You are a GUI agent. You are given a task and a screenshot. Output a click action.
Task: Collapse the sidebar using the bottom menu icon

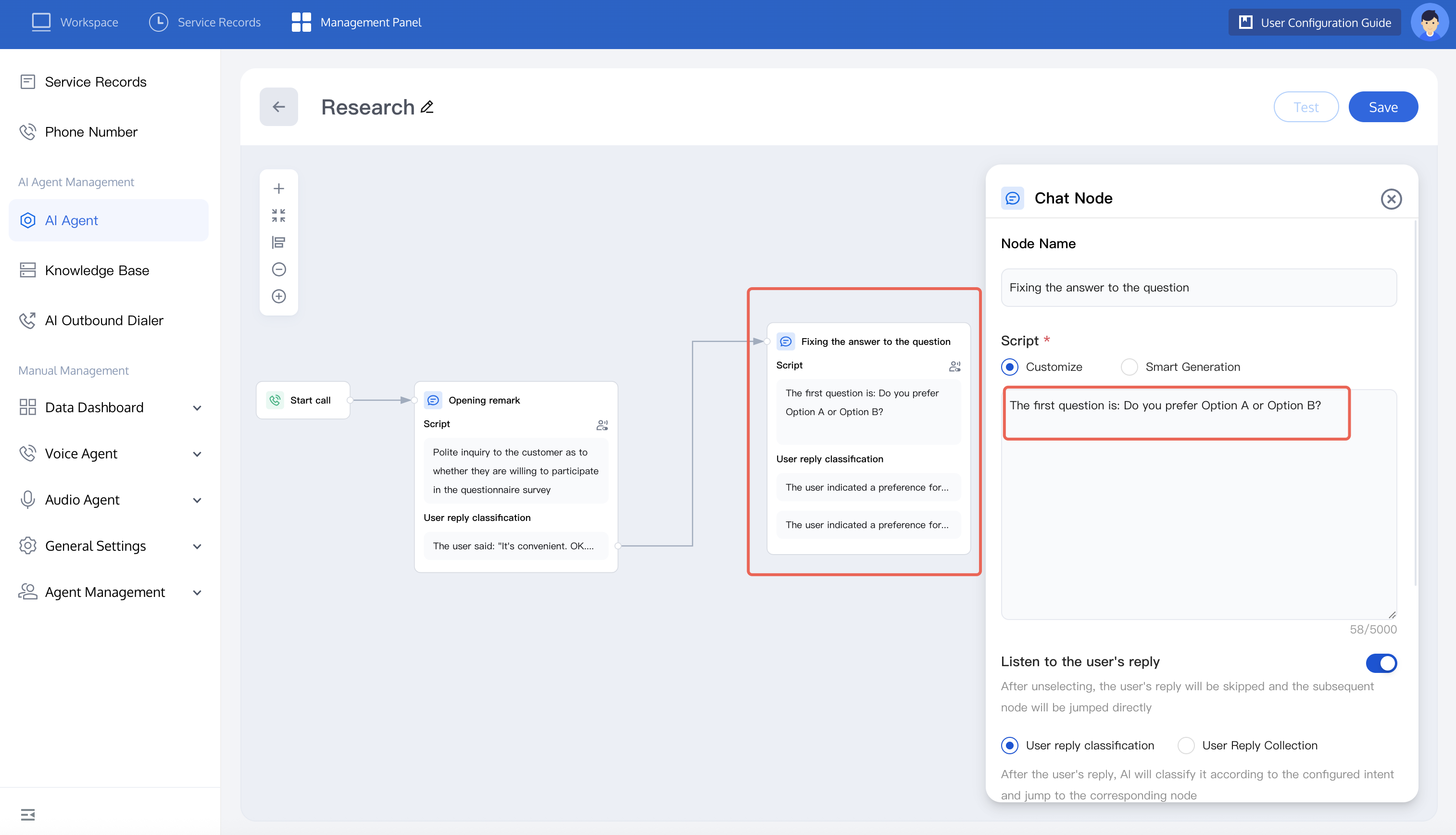tap(27, 814)
